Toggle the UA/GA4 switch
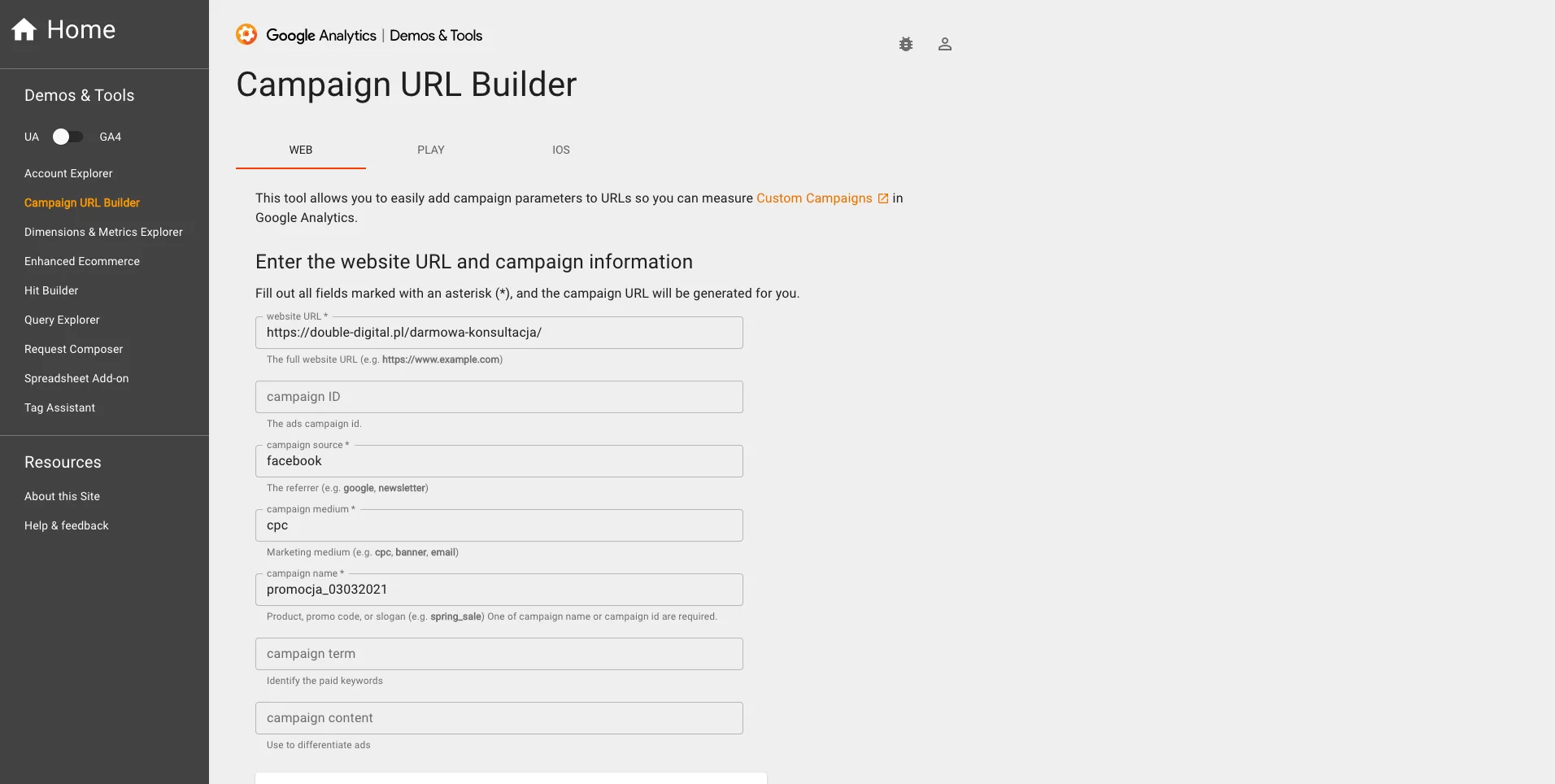This screenshot has width=1555, height=784. [68, 137]
